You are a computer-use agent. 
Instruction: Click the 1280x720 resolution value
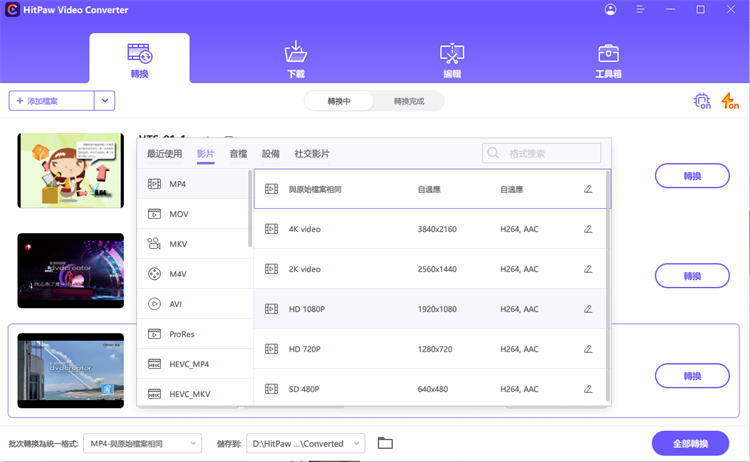tap(435, 349)
